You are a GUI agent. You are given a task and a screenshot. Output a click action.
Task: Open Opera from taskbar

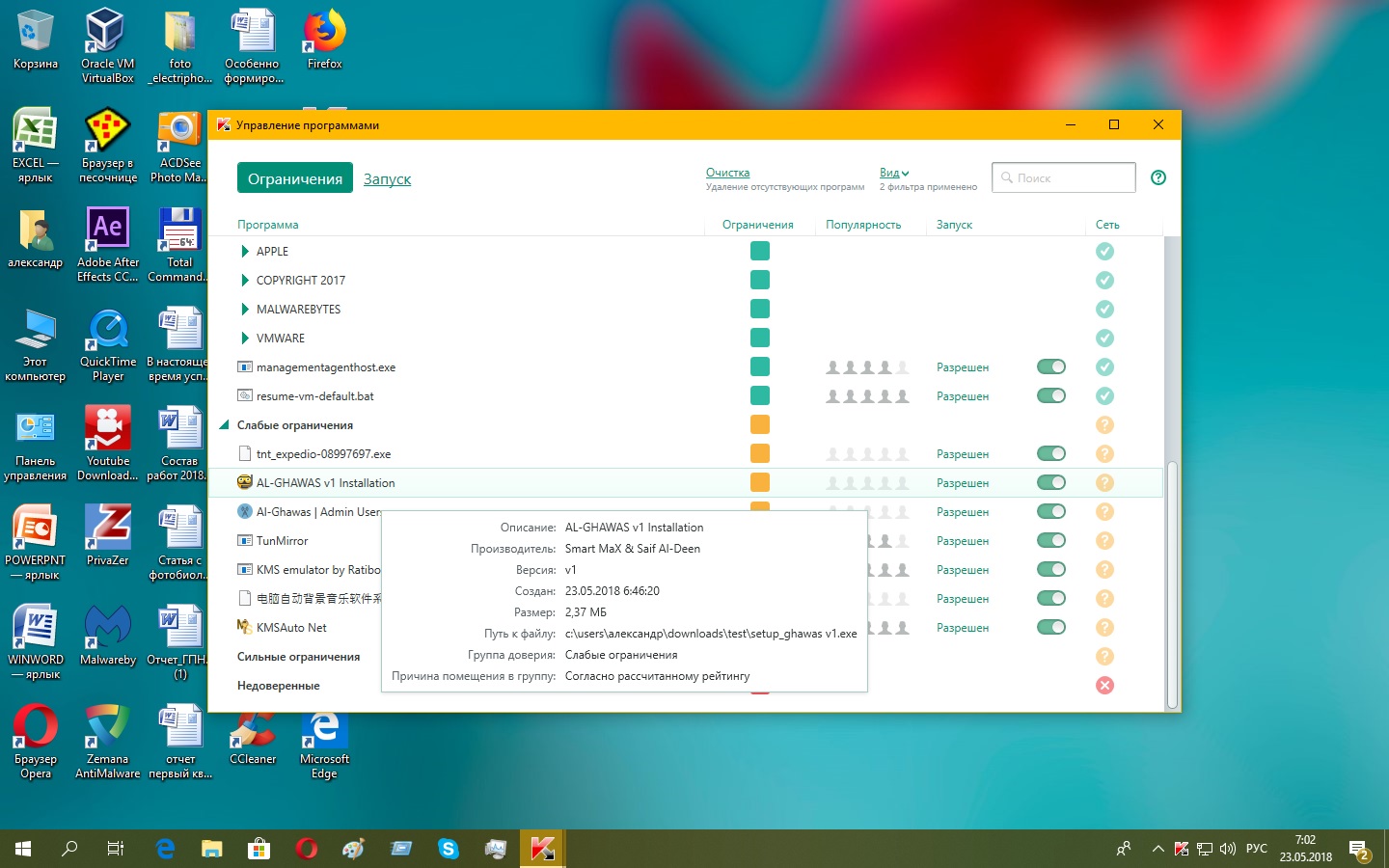[x=307, y=849]
